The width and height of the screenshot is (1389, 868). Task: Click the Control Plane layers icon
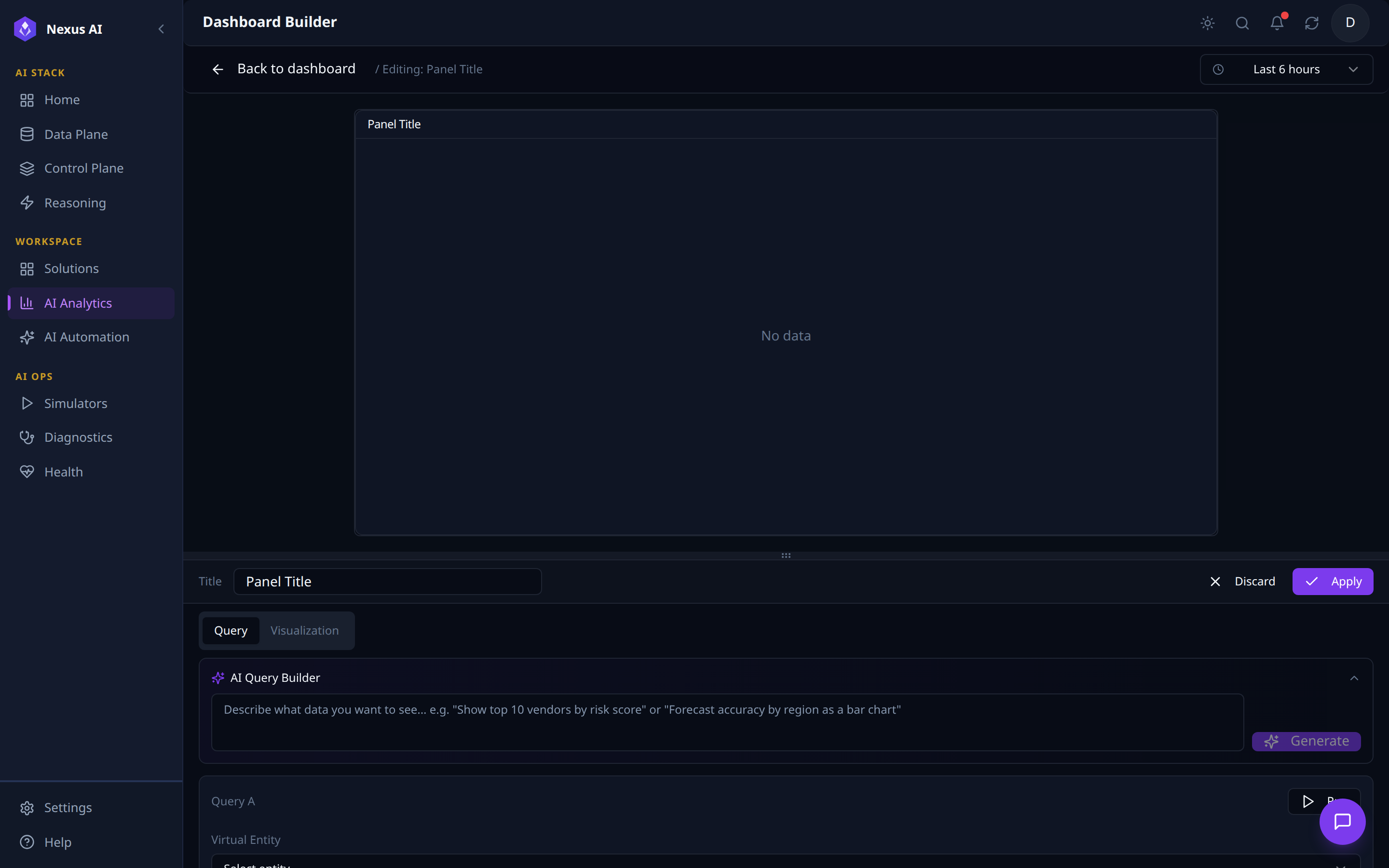(x=27, y=168)
